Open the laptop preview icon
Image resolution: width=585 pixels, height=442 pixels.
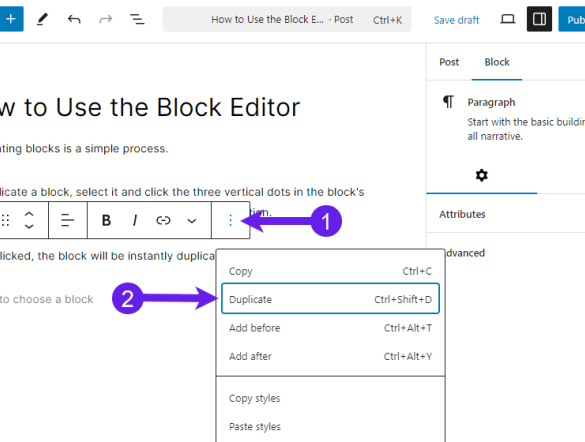coord(507,19)
